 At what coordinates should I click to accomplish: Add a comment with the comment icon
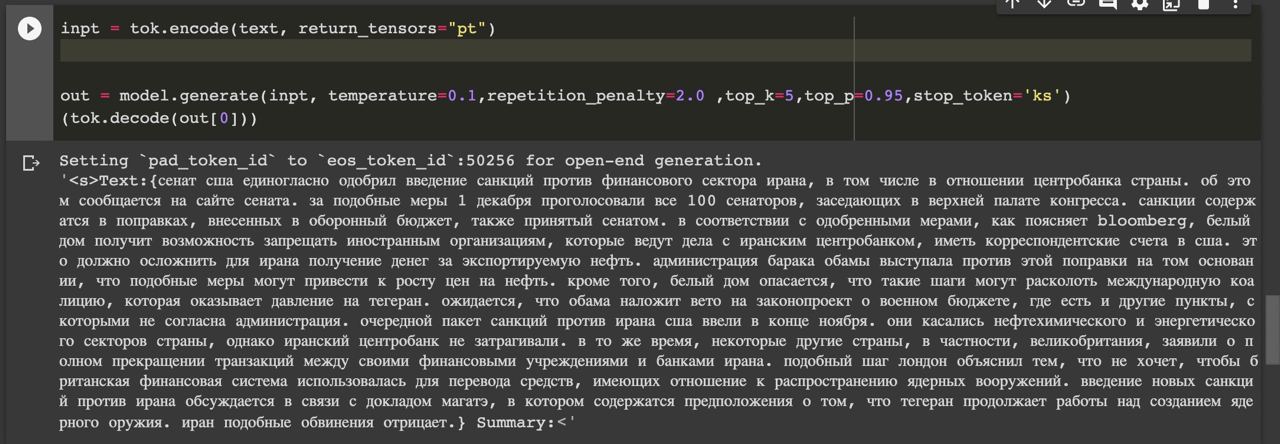1108,4
